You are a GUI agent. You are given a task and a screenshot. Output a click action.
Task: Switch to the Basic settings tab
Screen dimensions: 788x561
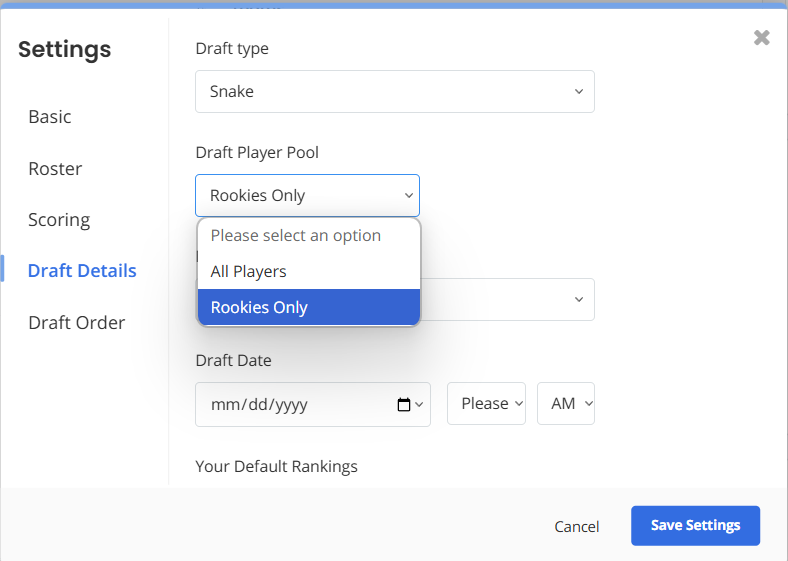pos(50,117)
